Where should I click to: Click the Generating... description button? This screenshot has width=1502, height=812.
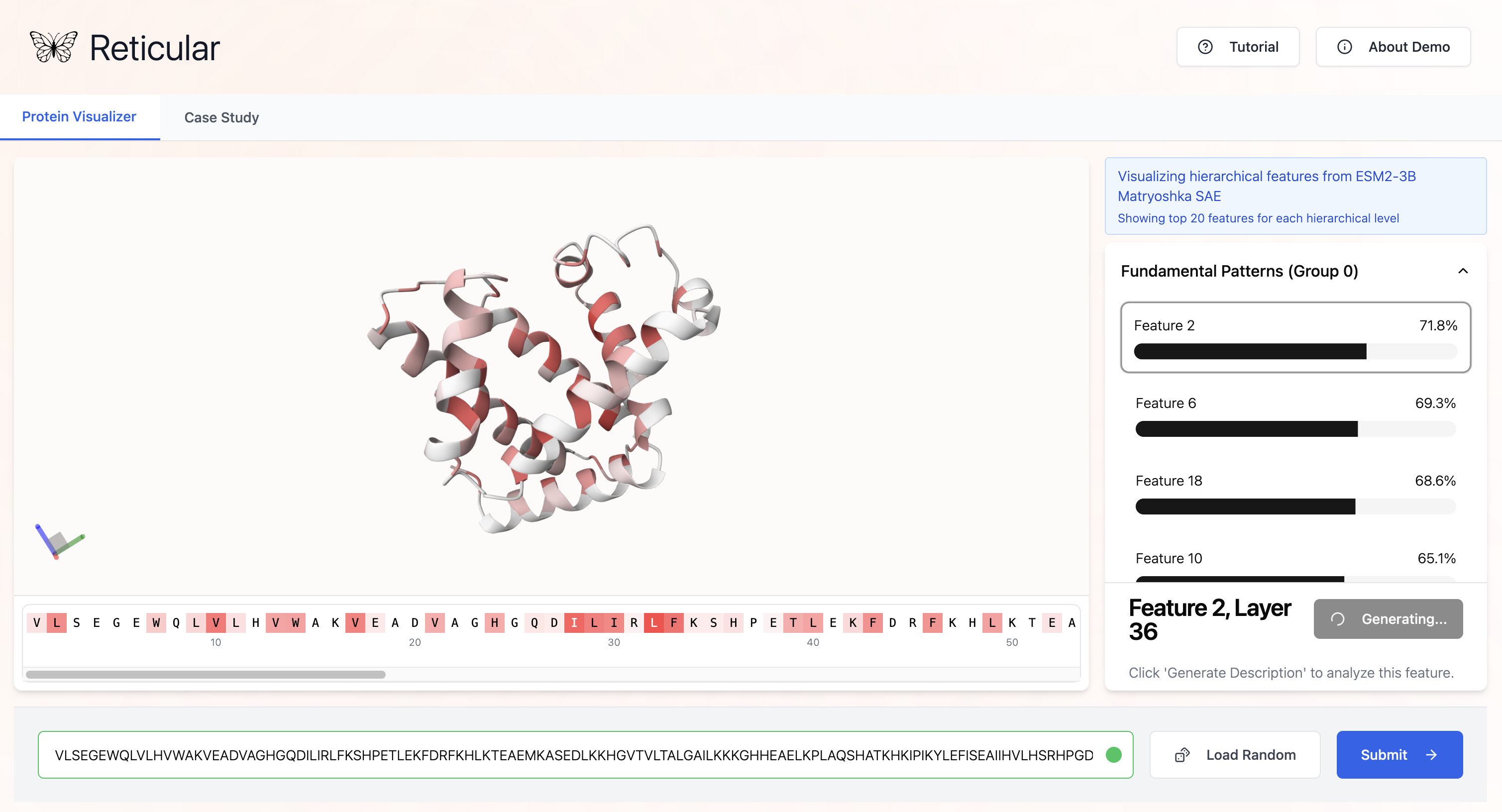[1389, 619]
